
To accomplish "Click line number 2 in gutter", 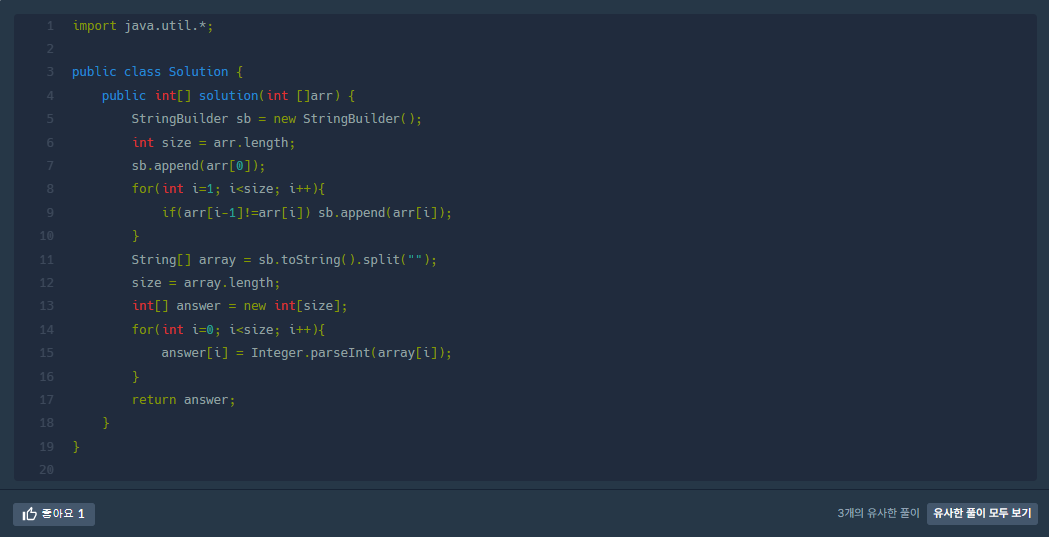I will [x=50, y=49].
